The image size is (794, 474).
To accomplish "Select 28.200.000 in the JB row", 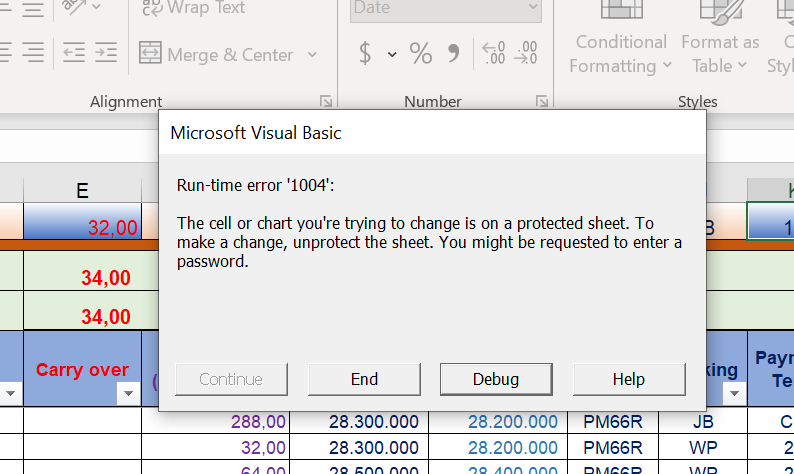I will coord(498,421).
